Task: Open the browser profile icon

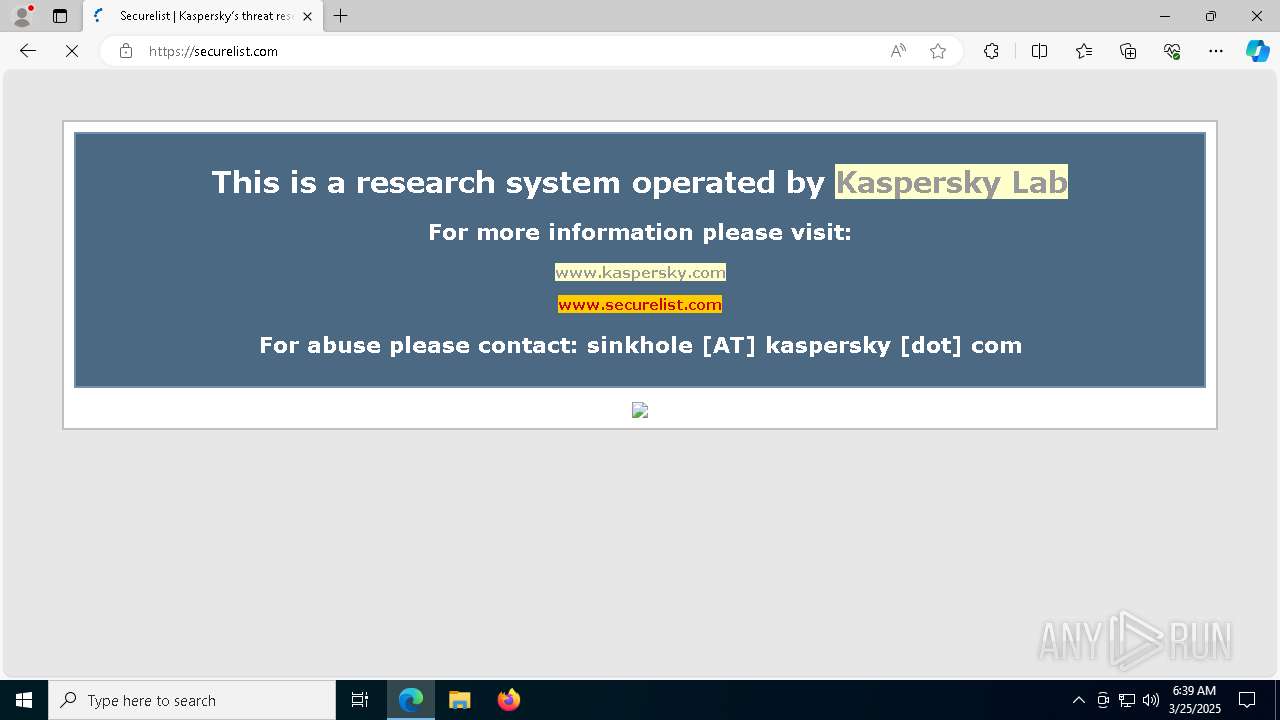Action: click(22, 16)
